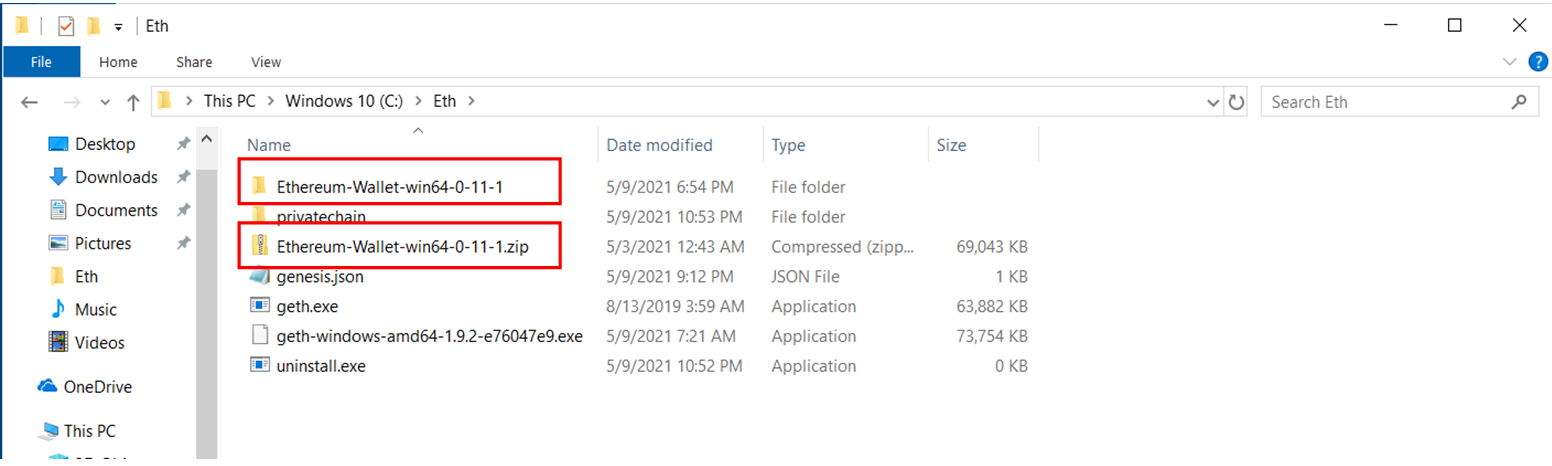The height and width of the screenshot is (466, 1552).
Task: Click the search magnifier icon
Action: click(x=1518, y=102)
